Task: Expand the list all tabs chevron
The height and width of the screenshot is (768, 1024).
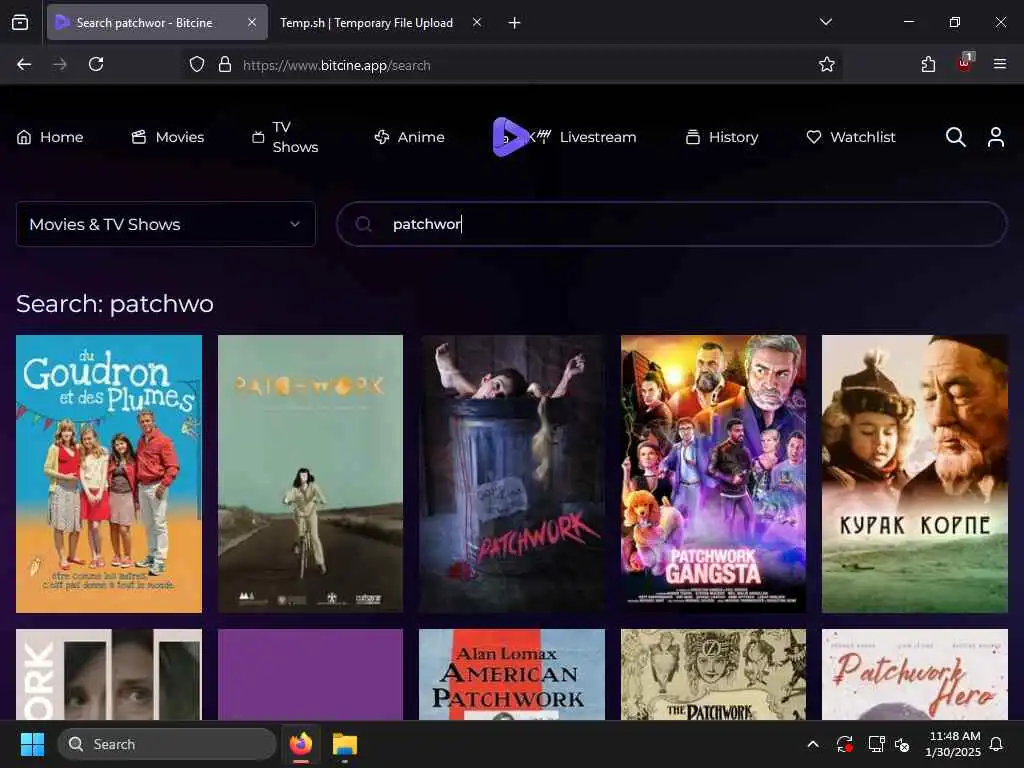Action: pyautogui.click(x=825, y=22)
